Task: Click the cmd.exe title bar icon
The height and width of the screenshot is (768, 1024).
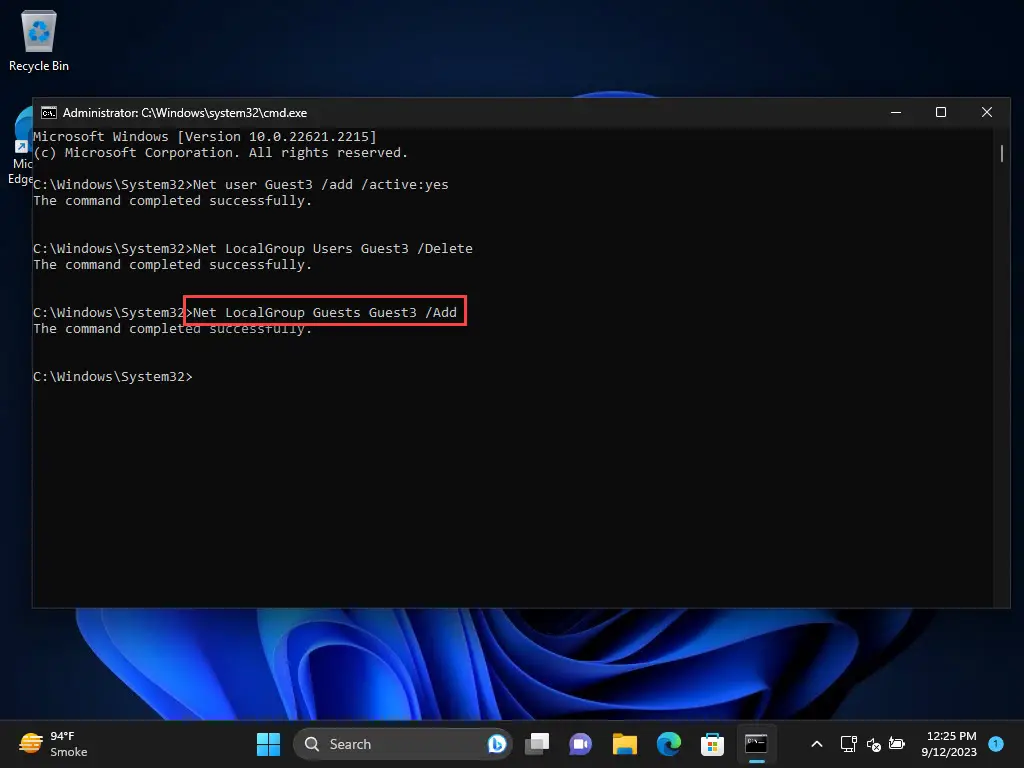Action: click(x=49, y=113)
